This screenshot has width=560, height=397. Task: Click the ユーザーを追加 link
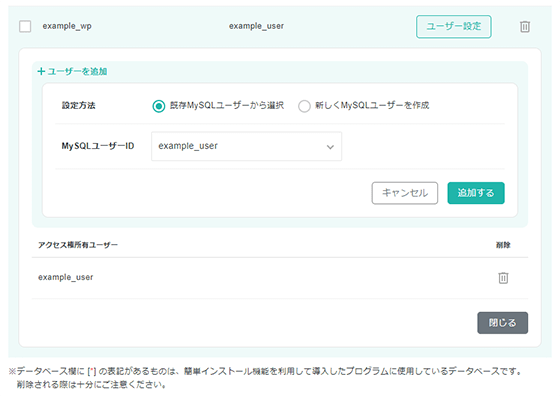point(72,71)
